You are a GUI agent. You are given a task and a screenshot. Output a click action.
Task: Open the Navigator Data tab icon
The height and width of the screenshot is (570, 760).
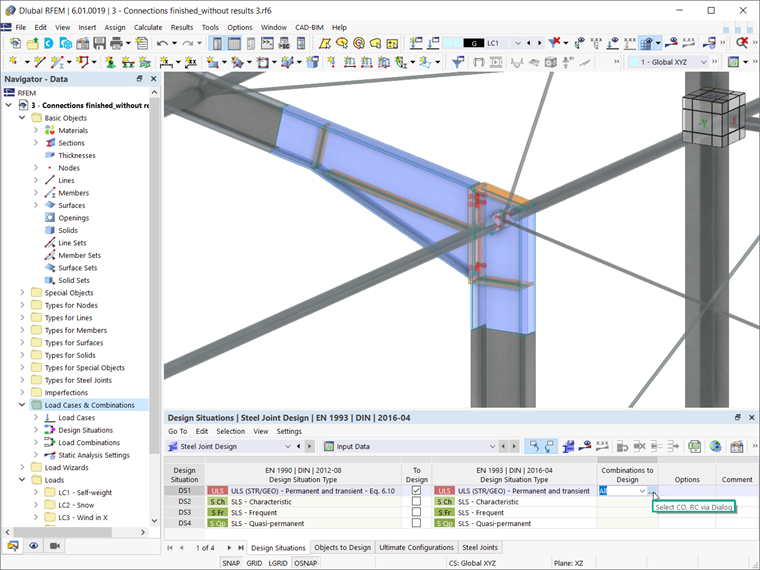pyautogui.click(x=13, y=546)
